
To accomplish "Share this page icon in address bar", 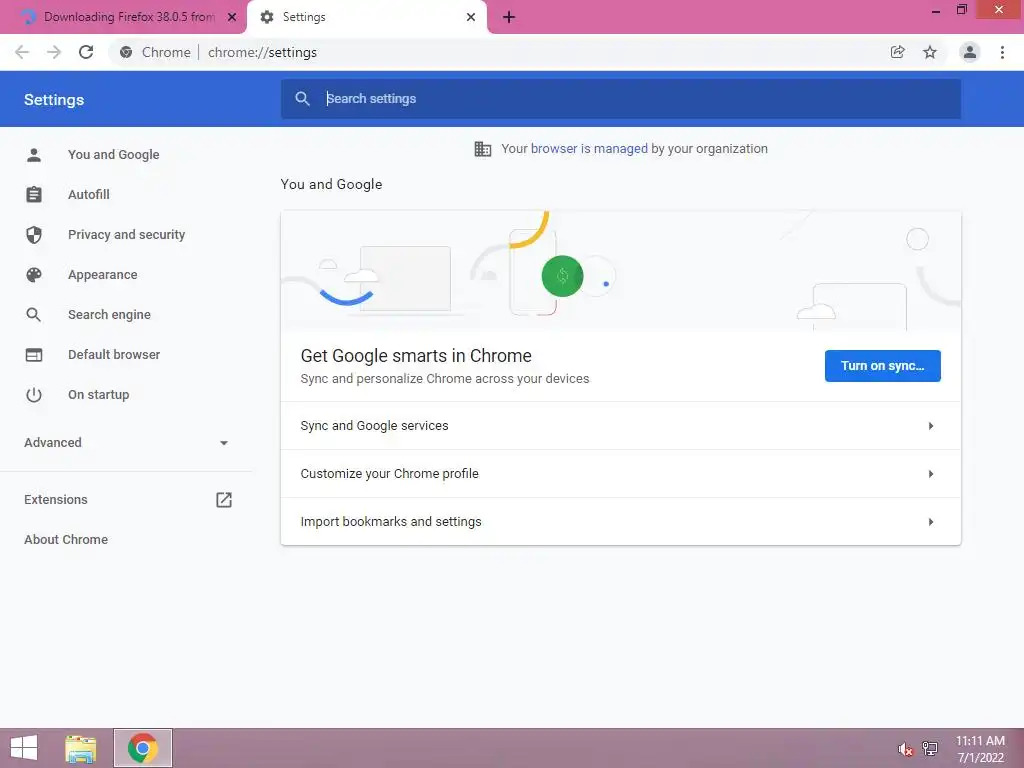I will pyautogui.click(x=897, y=52).
